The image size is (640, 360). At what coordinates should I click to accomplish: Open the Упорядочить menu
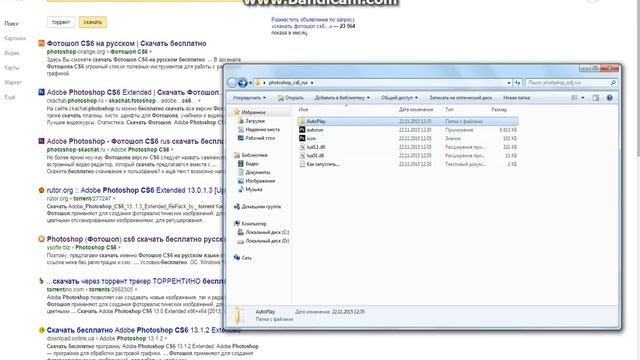coord(249,98)
